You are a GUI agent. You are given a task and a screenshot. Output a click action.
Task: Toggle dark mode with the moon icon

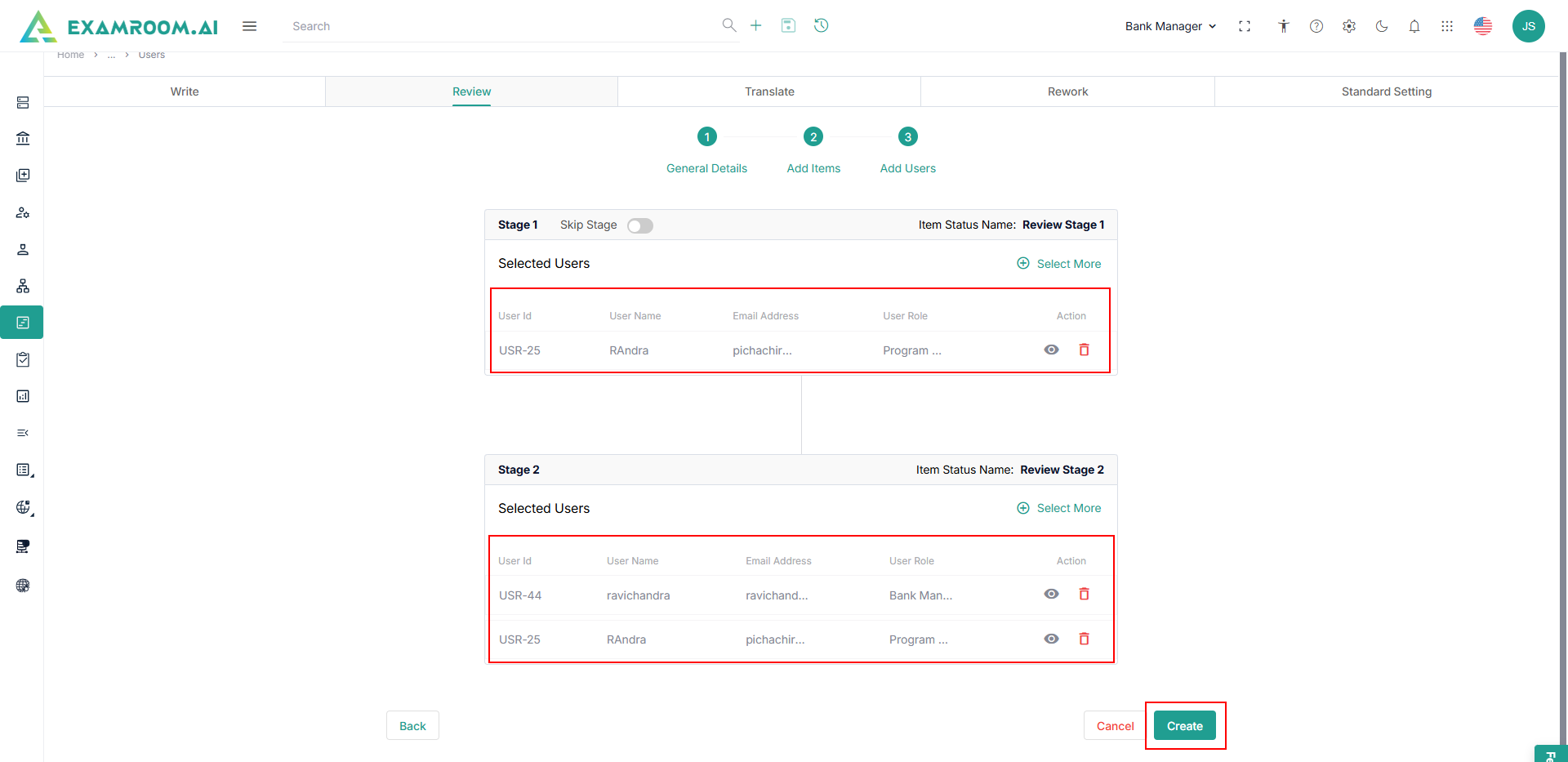tap(1382, 26)
